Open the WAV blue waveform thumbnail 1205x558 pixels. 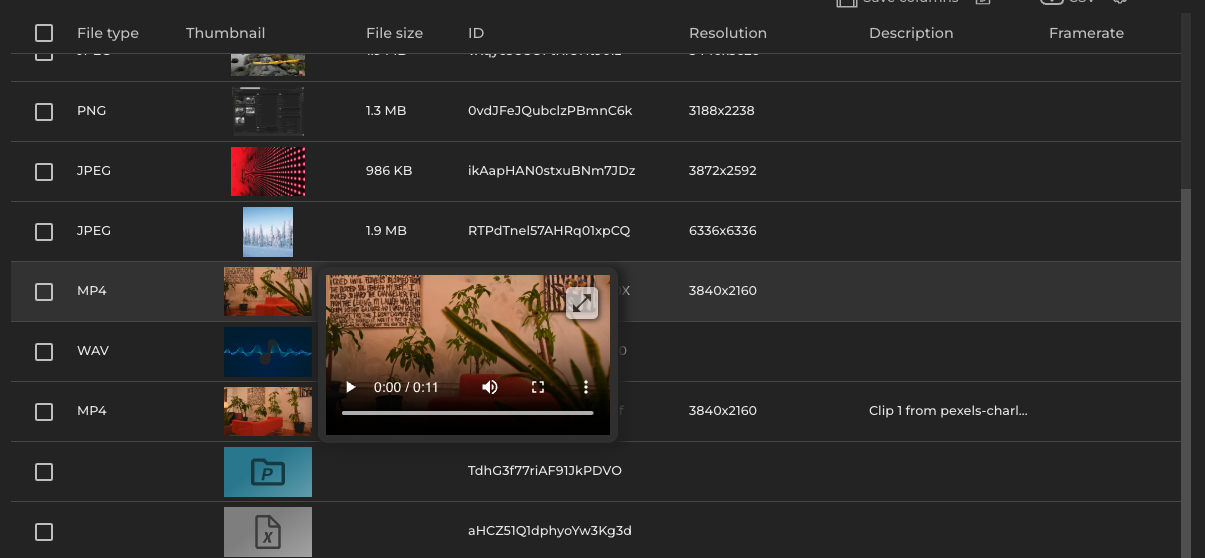pyautogui.click(x=268, y=352)
